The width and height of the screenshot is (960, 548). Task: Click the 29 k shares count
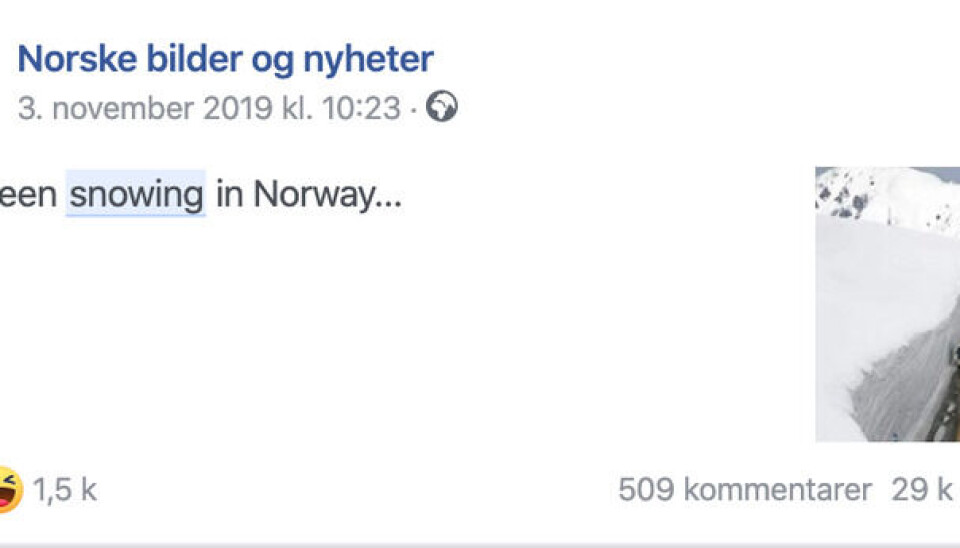[x=921, y=490]
